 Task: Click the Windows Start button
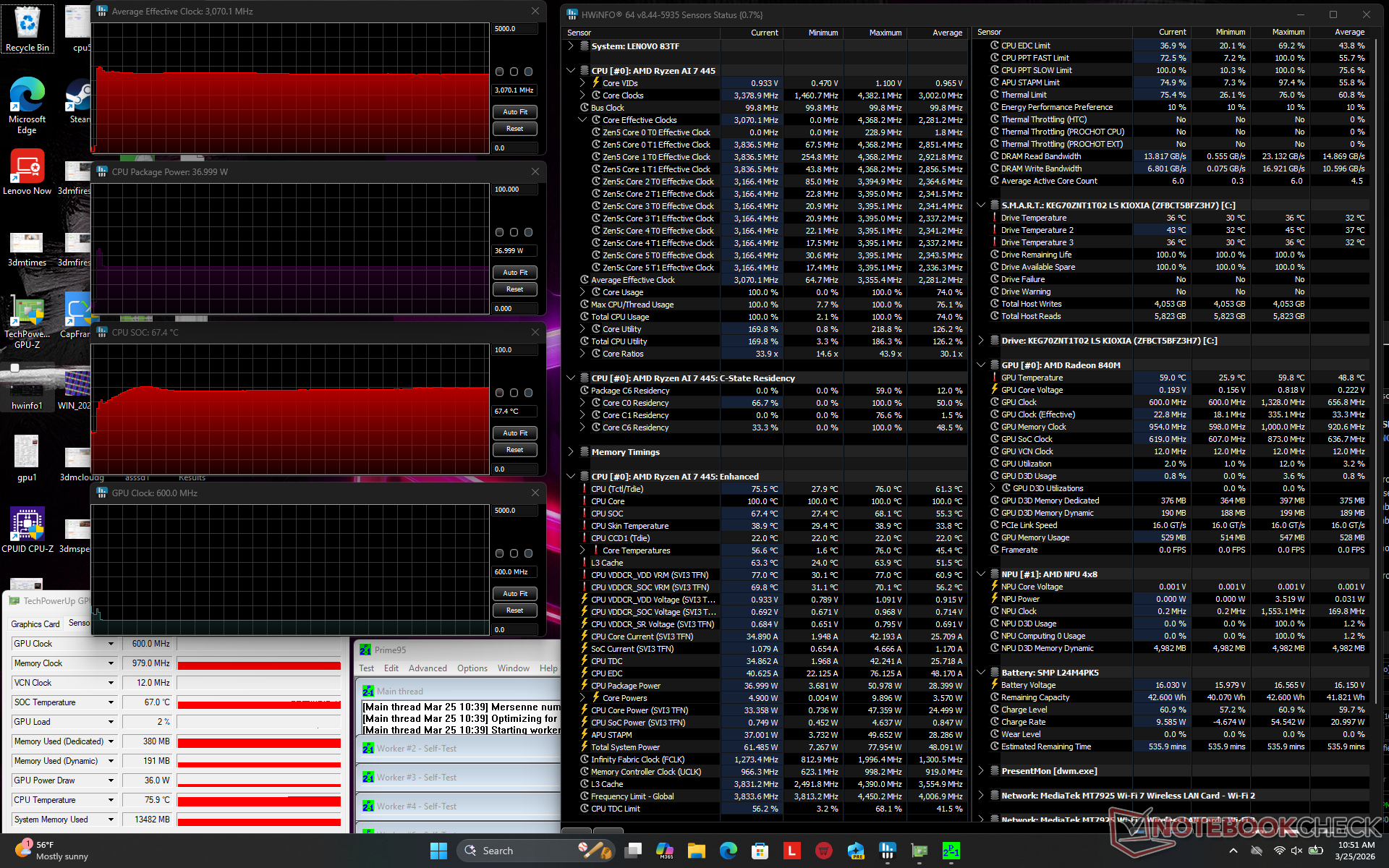click(438, 851)
